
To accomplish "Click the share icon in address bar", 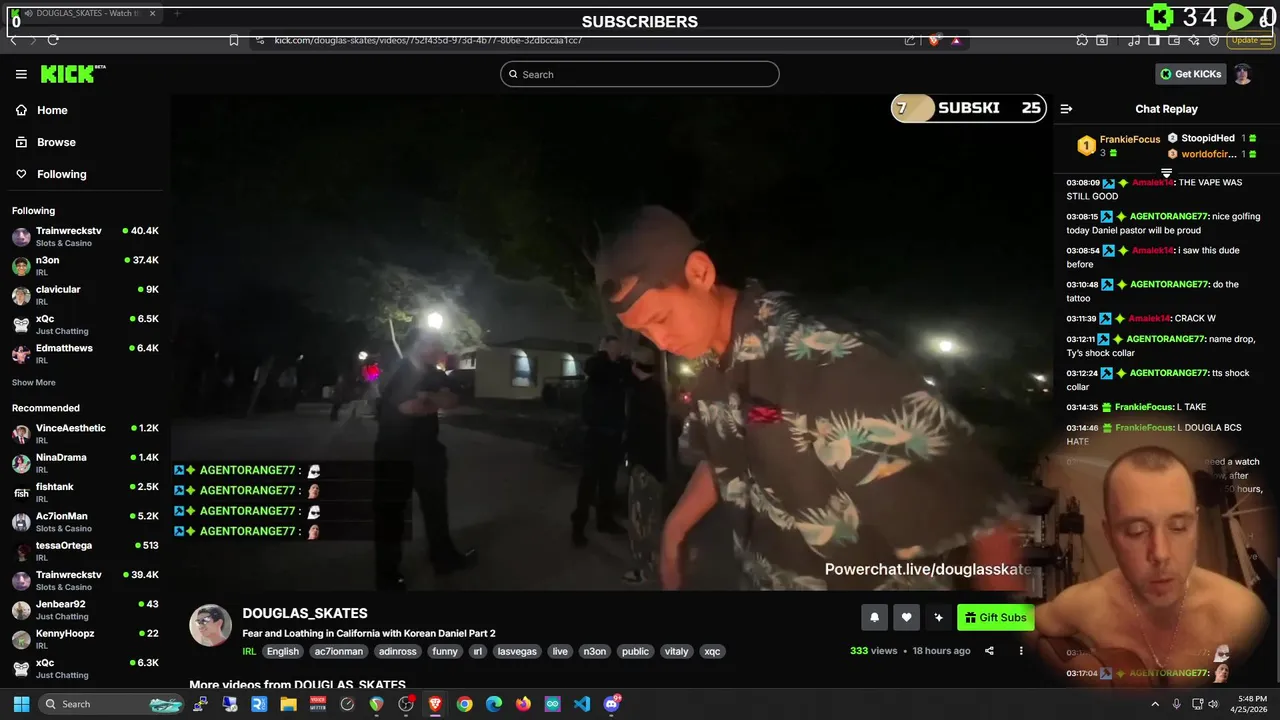I will pos(910,40).
